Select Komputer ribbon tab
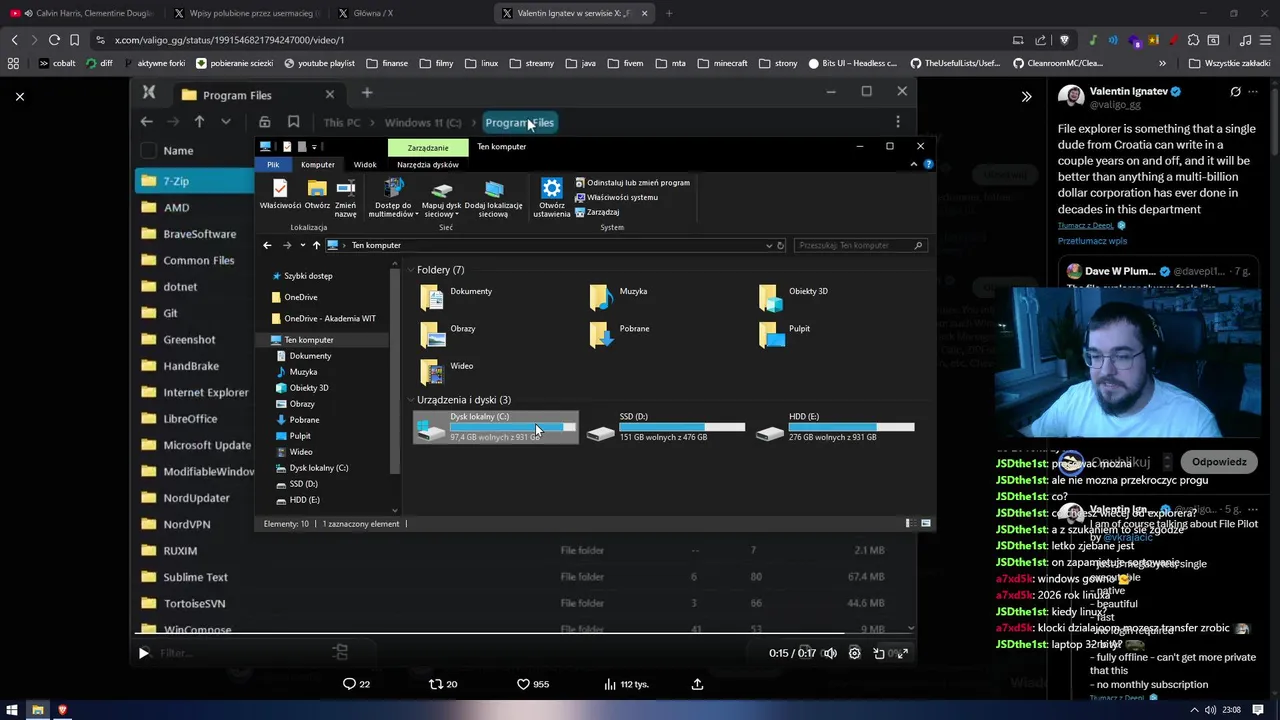Viewport: 1280px width, 720px height. (x=318, y=165)
